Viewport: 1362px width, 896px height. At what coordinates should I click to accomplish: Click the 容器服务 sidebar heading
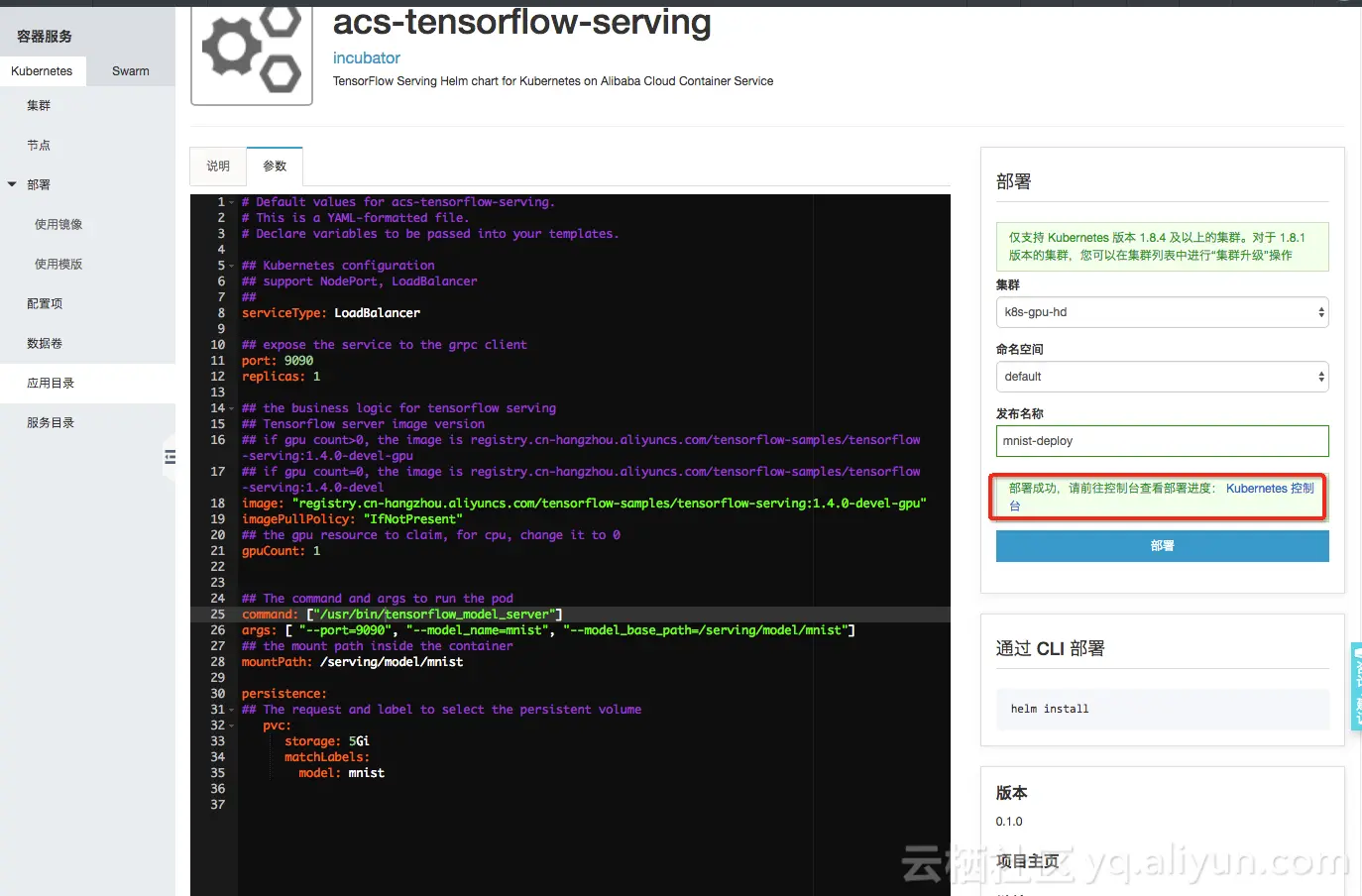[45, 37]
